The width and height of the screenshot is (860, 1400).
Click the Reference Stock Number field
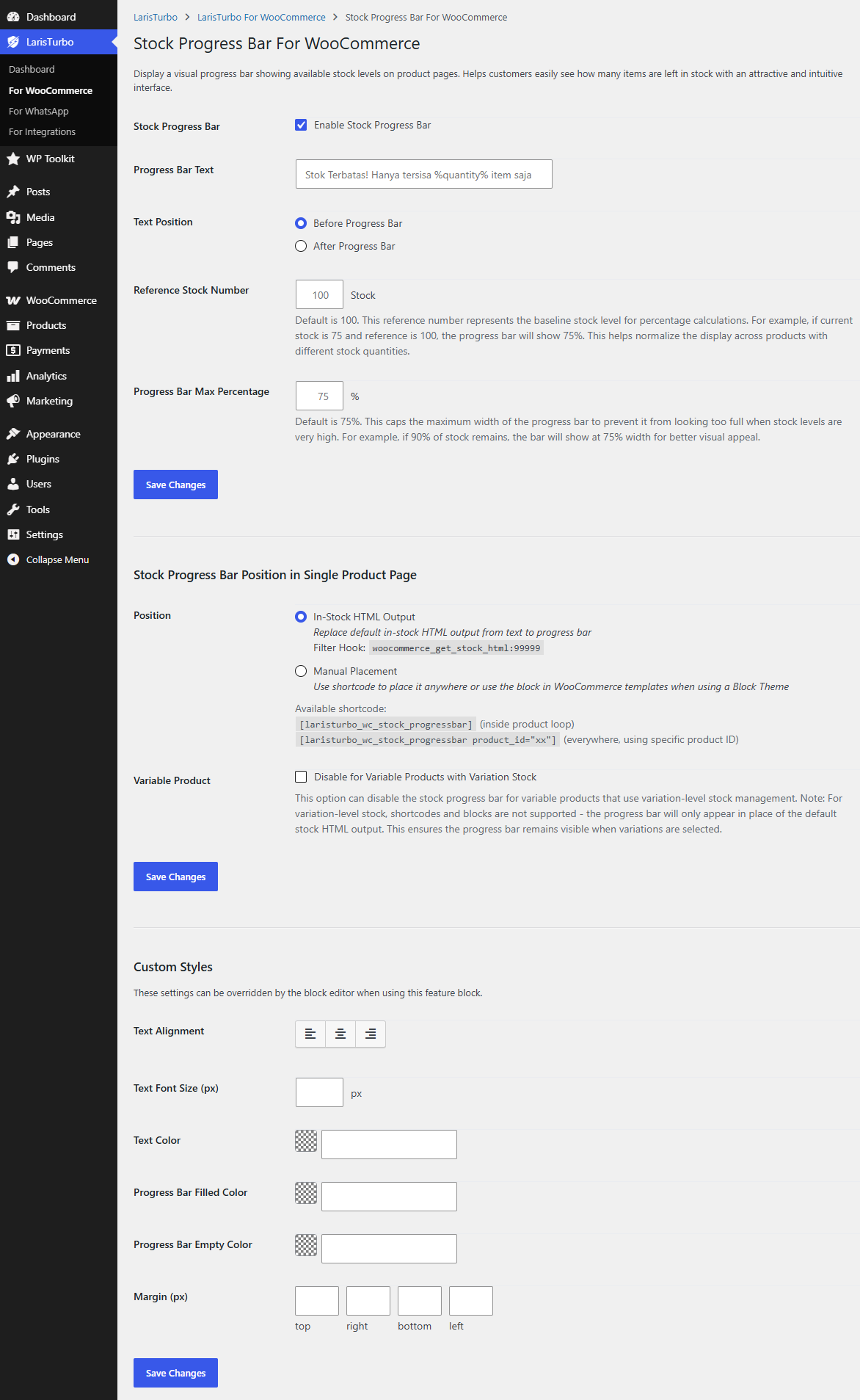tap(319, 294)
